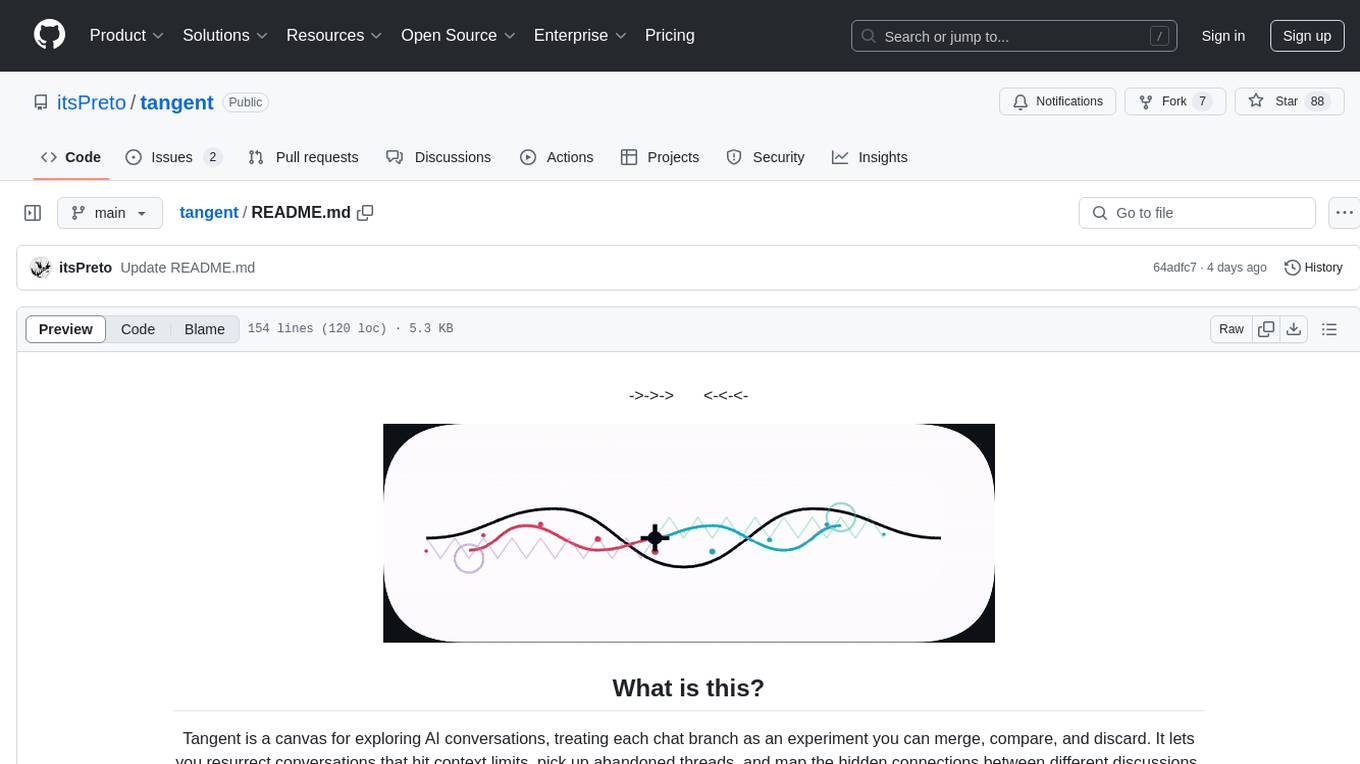Click the Notifications bell button
Image resolution: width=1360 pixels, height=764 pixels.
tap(1058, 102)
